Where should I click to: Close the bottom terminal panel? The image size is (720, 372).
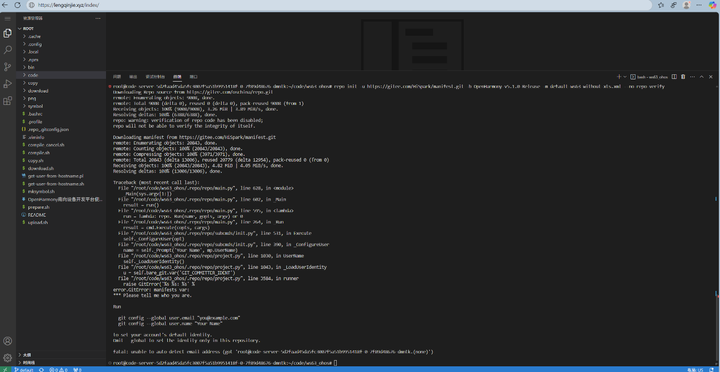pos(711,77)
